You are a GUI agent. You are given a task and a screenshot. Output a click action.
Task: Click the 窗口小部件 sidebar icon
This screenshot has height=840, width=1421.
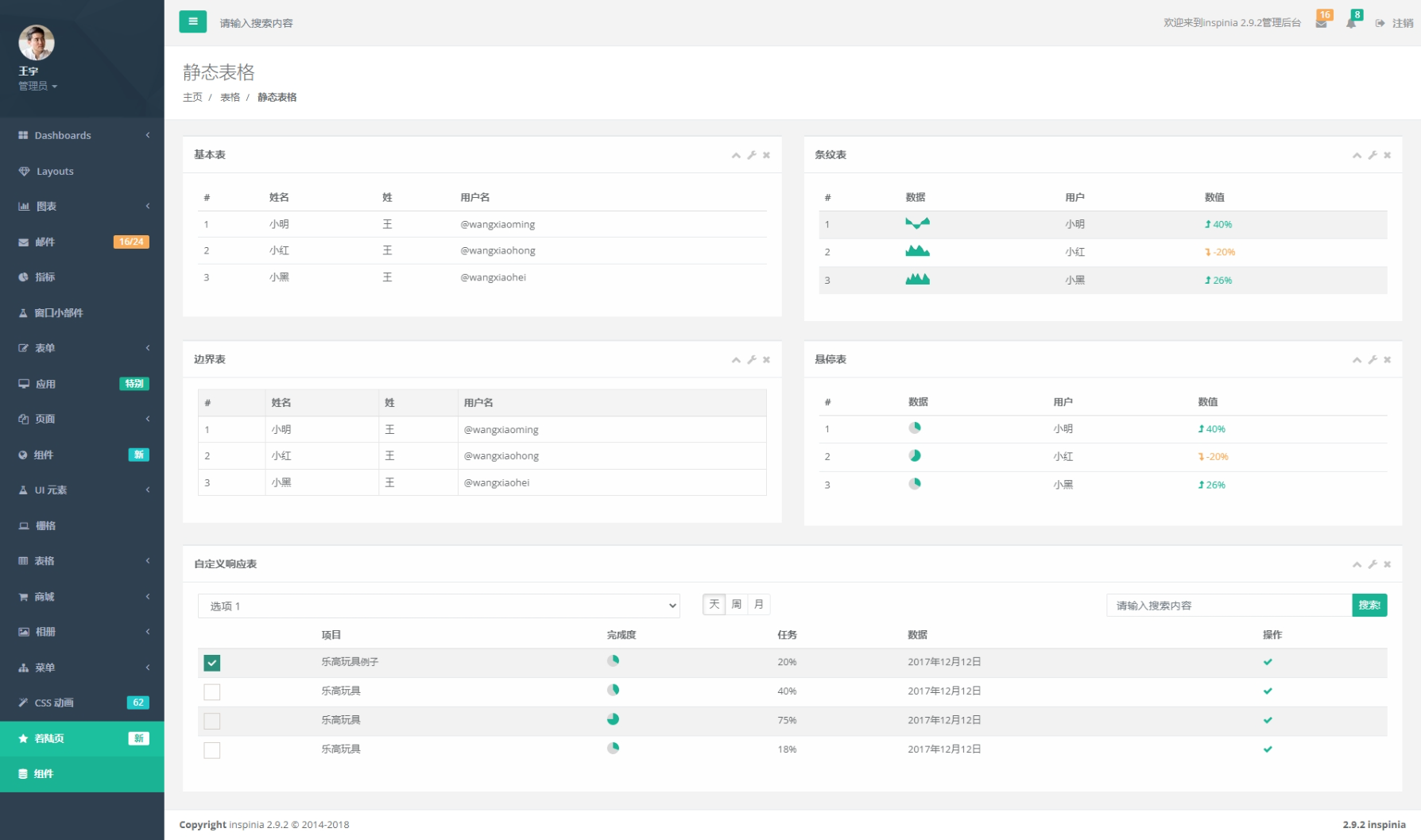click(x=23, y=312)
